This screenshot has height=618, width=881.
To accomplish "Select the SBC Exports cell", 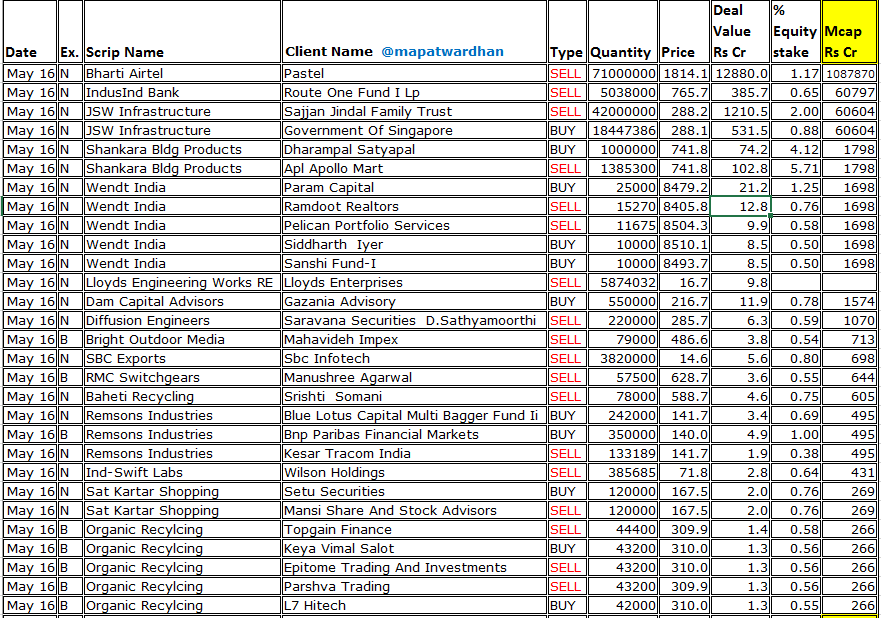I will (182, 359).
